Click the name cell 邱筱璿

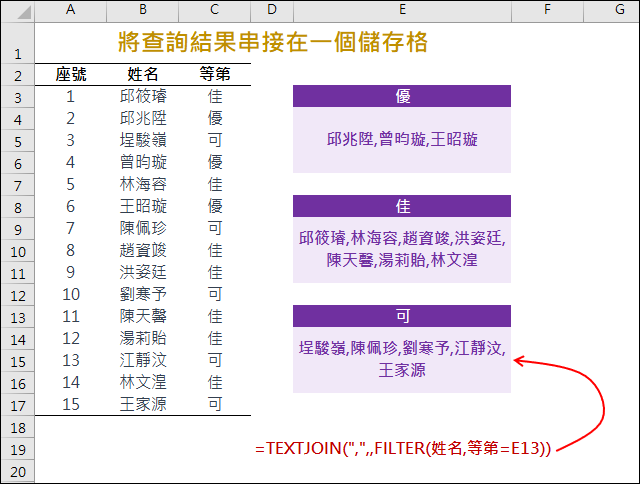point(142,96)
